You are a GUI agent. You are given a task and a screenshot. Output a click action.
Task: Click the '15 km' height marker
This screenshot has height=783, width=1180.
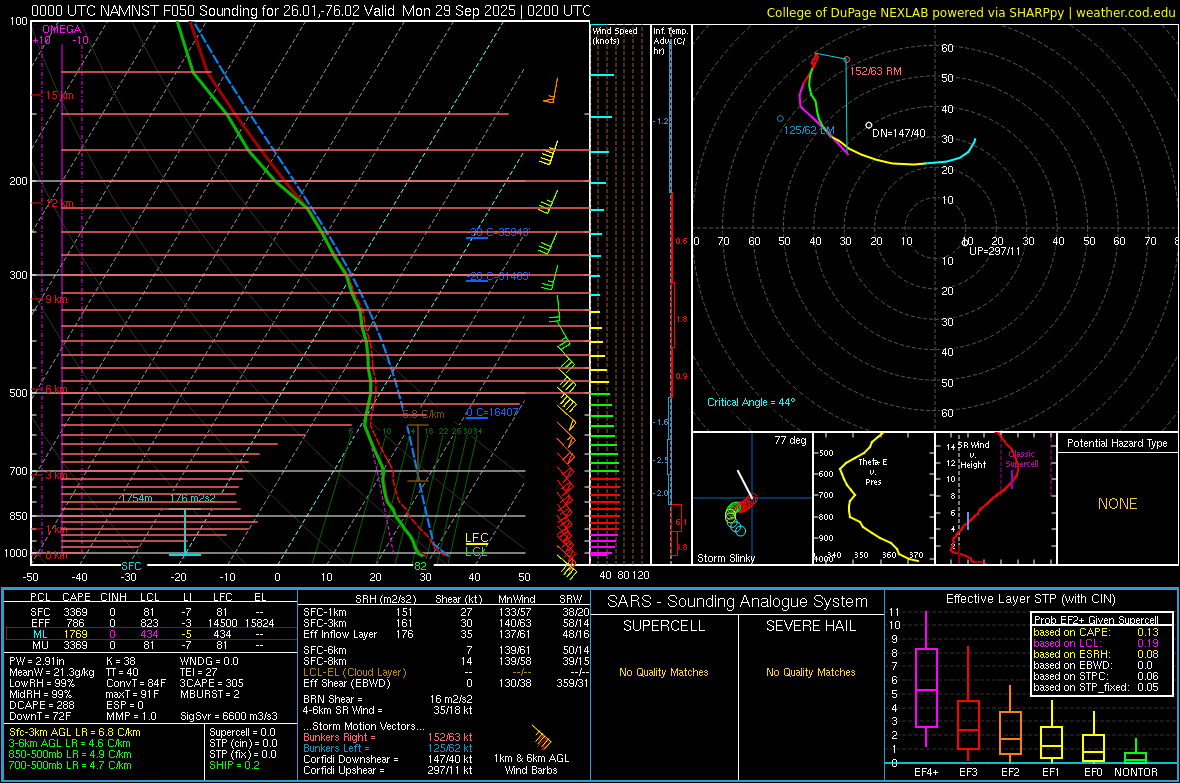pyautogui.click(x=59, y=95)
